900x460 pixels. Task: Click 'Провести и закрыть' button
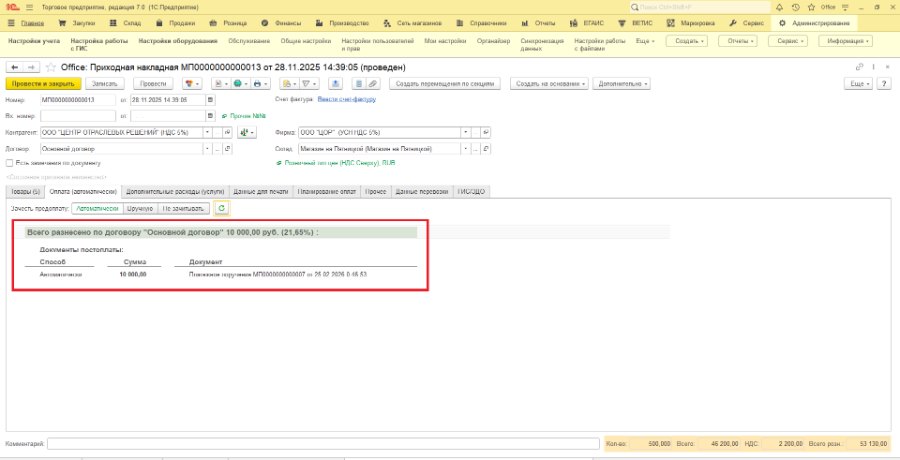click(44, 84)
